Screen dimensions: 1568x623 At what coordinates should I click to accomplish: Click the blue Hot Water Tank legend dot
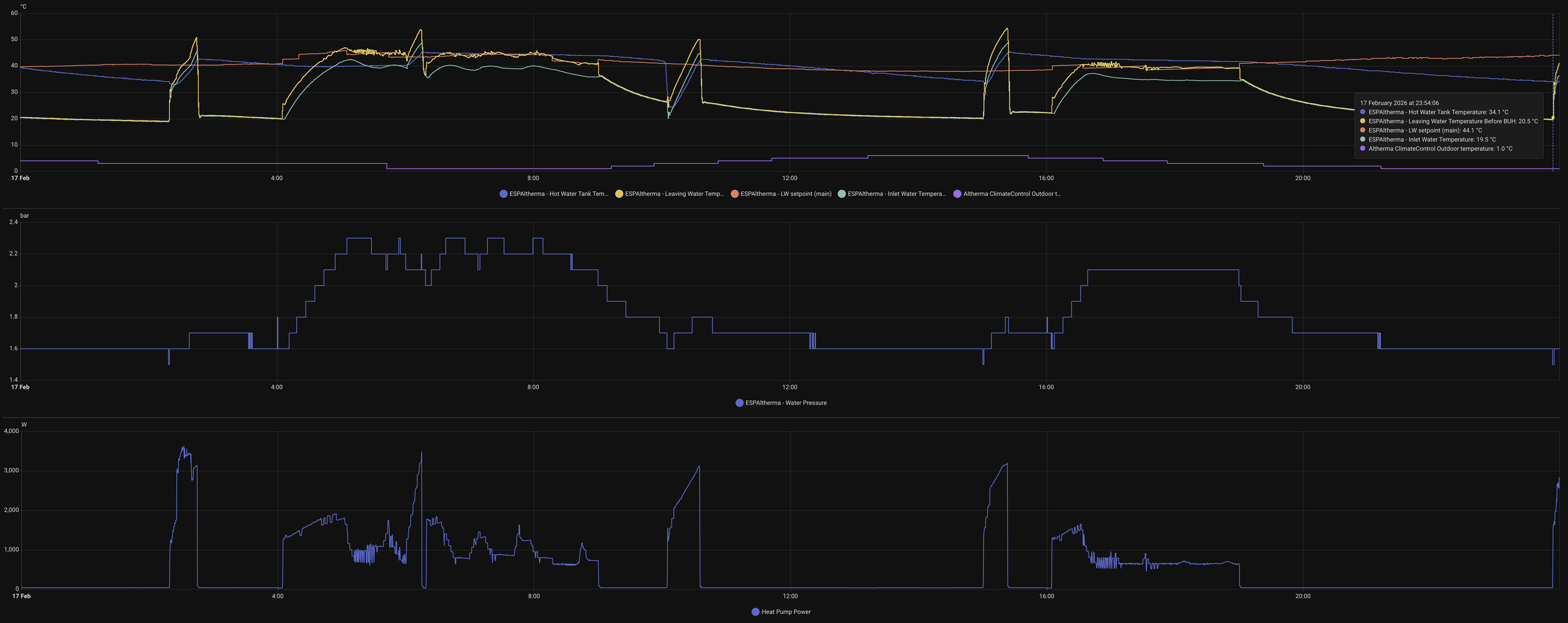[503, 194]
